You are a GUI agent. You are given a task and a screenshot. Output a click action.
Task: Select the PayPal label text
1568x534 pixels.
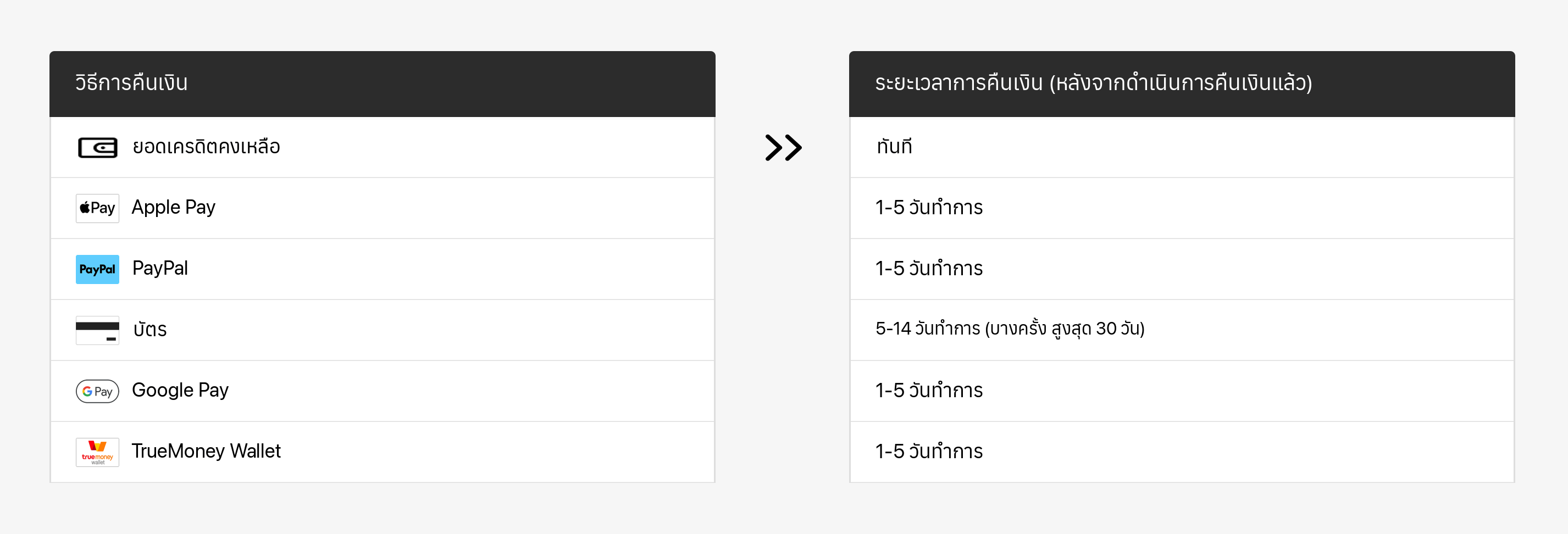pyautogui.click(x=160, y=268)
